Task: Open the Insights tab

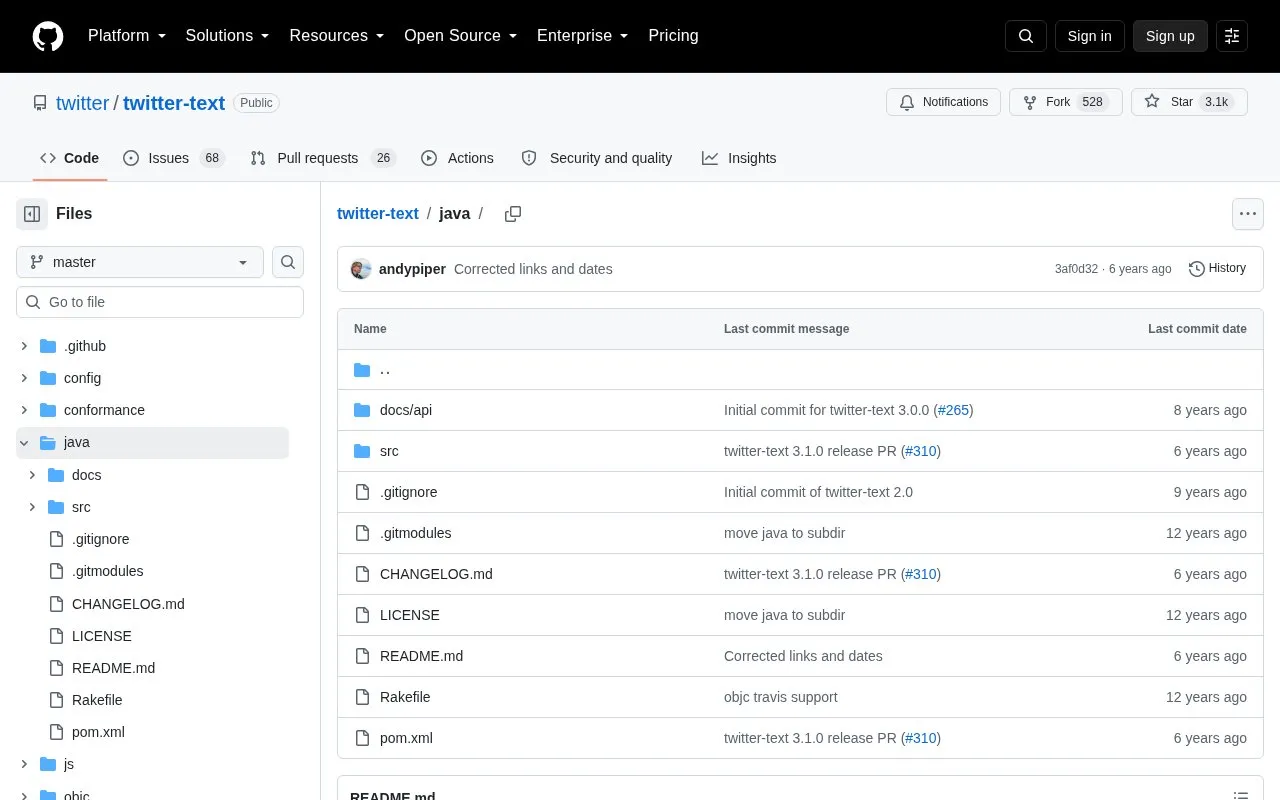Action: [739, 158]
